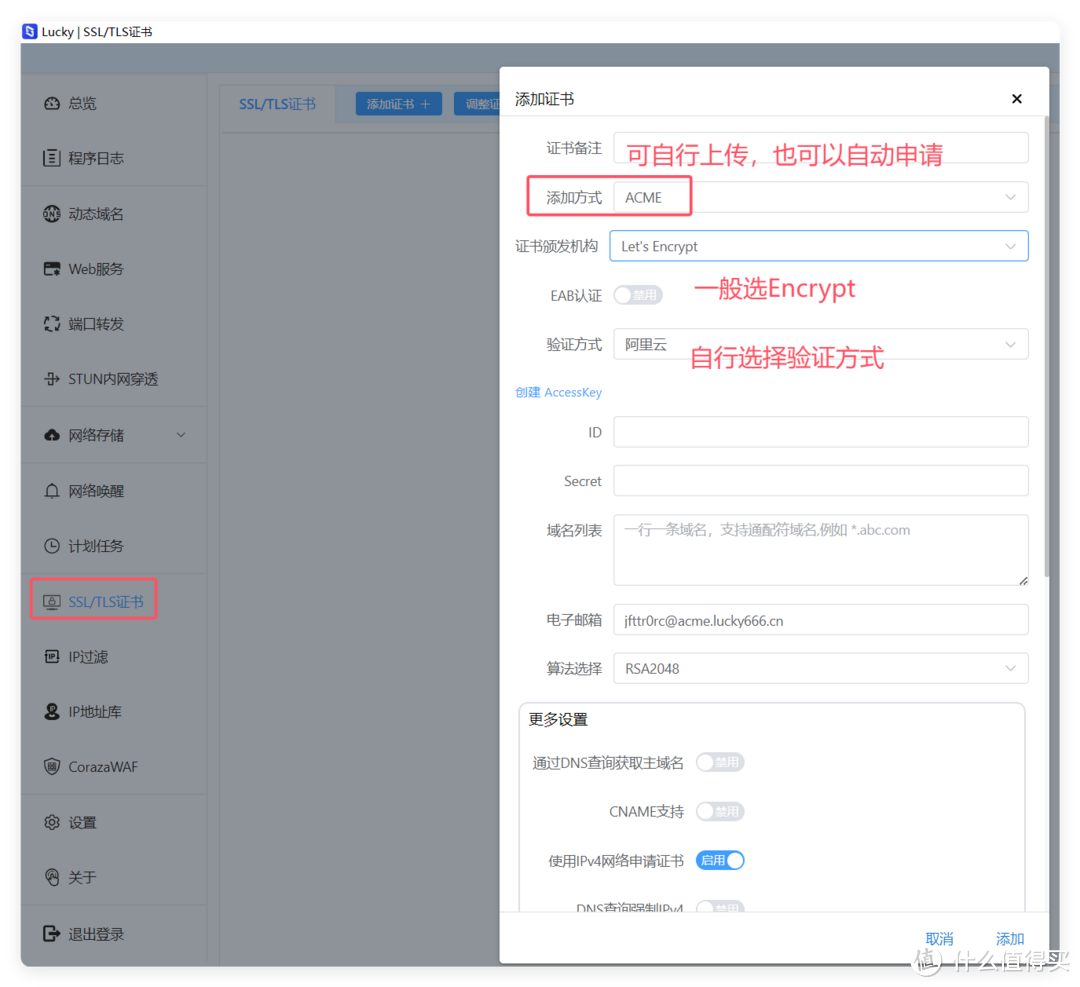1080x987 pixels.
Task: Toggle the EAB认证 switch
Action: coord(638,295)
